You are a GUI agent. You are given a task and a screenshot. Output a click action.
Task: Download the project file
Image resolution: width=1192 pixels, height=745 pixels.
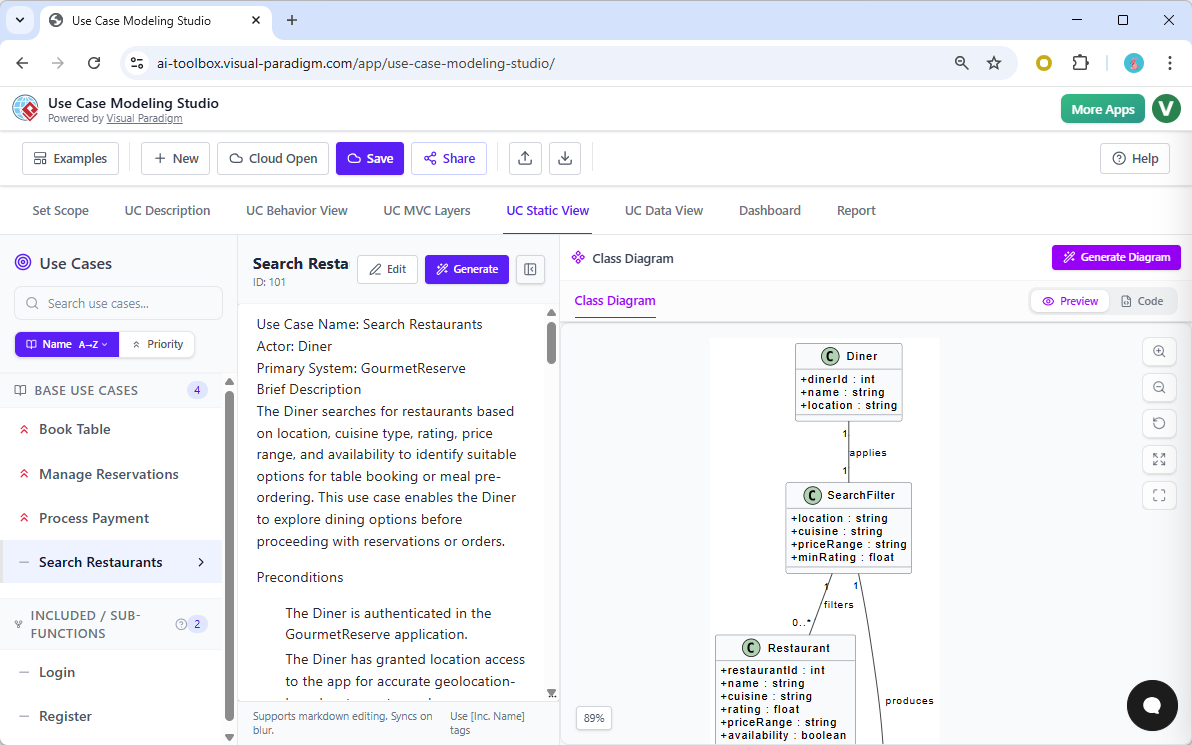(x=567, y=158)
